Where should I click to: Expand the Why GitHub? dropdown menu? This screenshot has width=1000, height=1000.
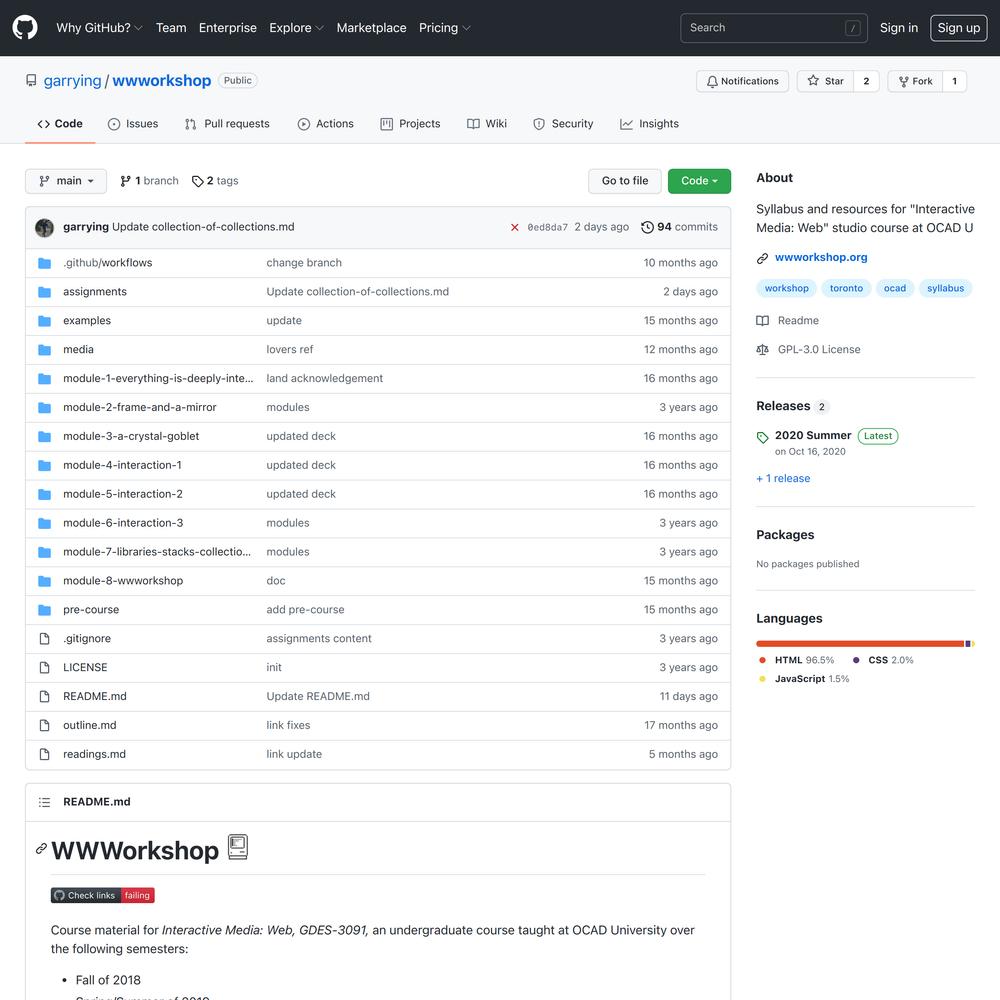point(99,27)
